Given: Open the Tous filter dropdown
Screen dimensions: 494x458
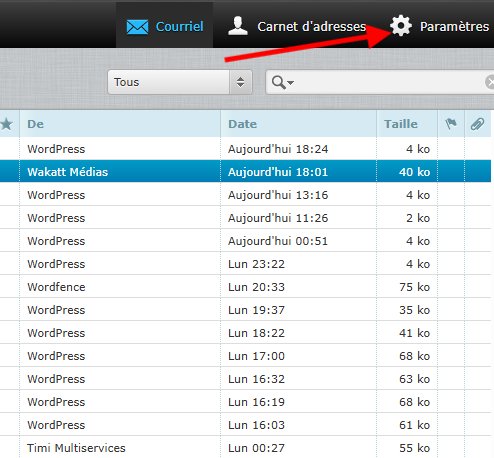Looking at the screenshot, I should pos(180,82).
